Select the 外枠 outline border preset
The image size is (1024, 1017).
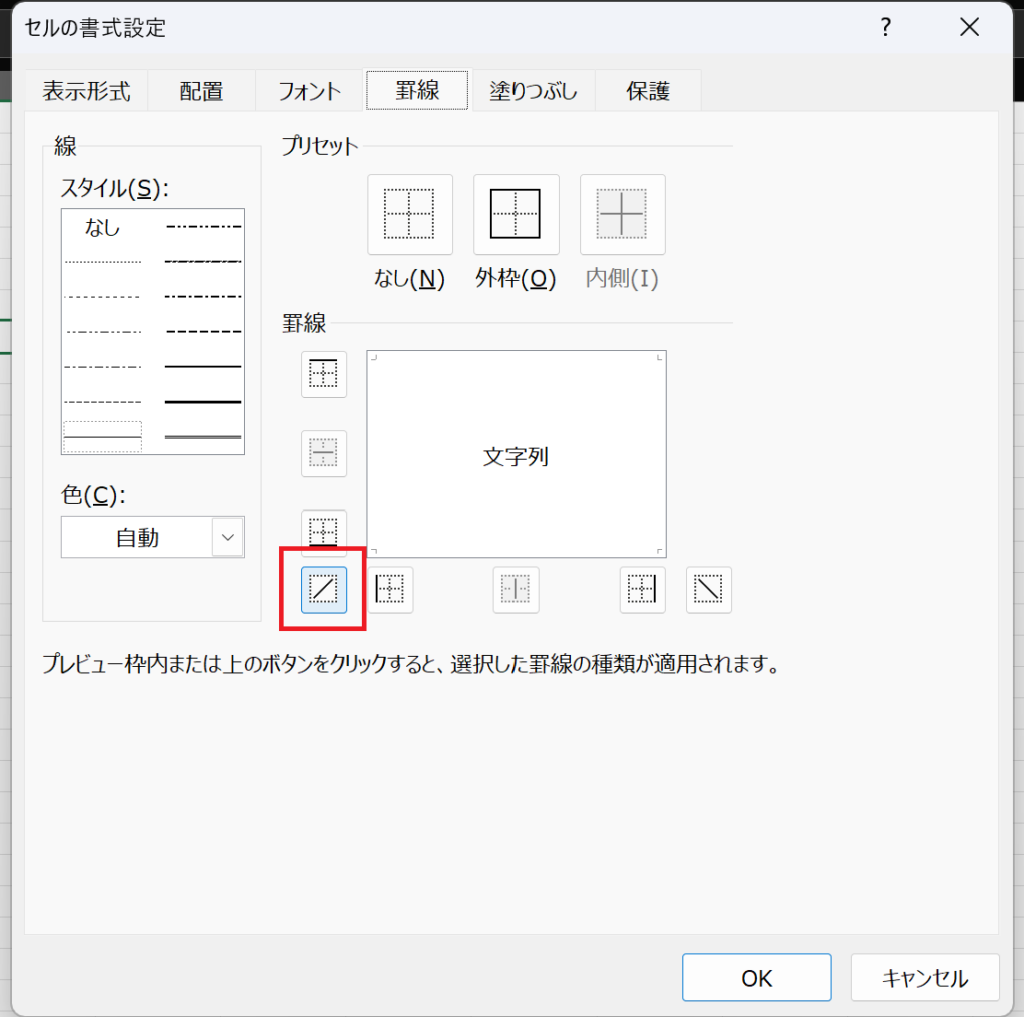pyautogui.click(x=515, y=214)
